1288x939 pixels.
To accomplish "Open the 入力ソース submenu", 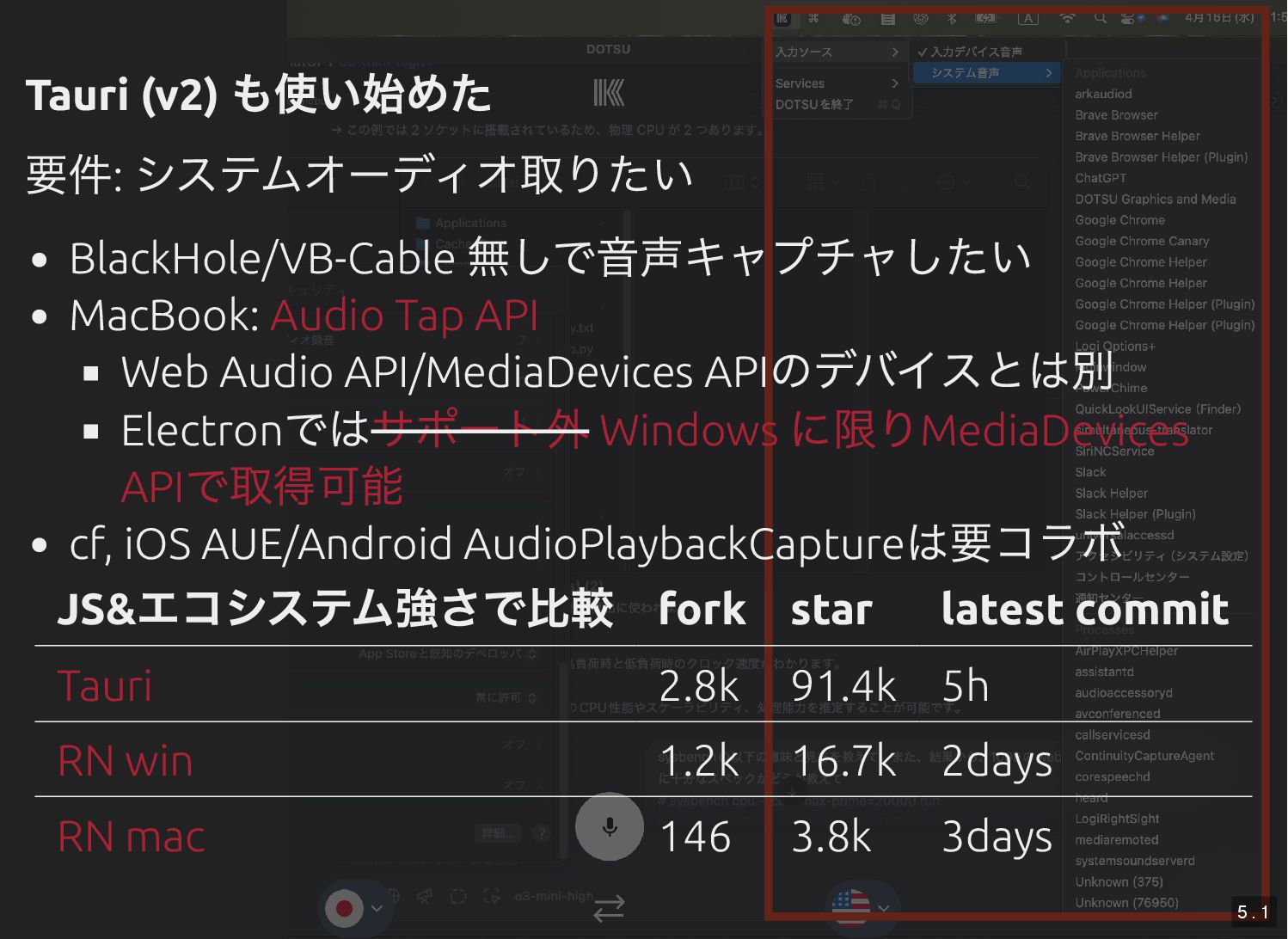I will click(837, 52).
